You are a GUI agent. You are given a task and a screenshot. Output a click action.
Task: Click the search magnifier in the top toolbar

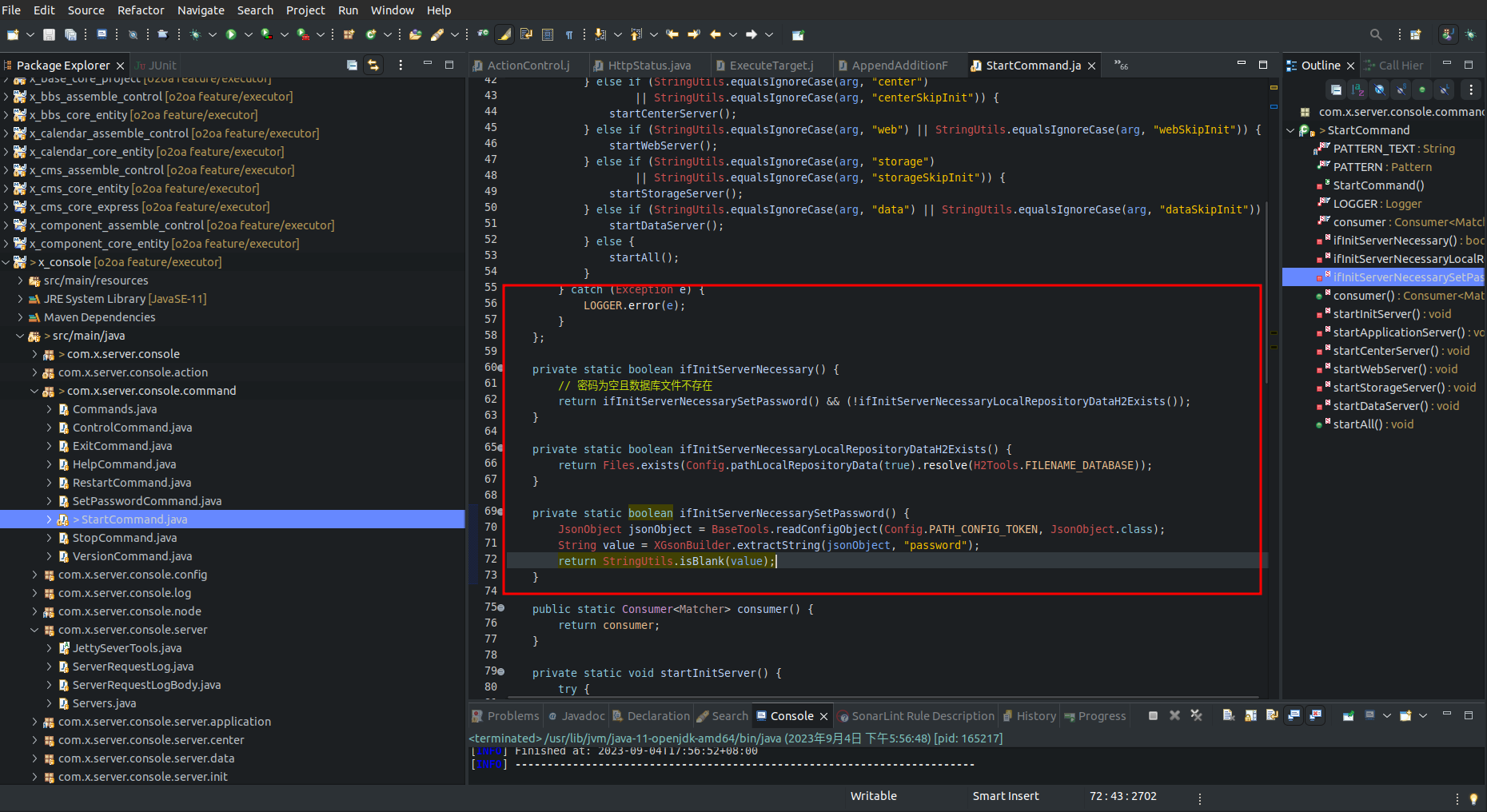[x=1376, y=34]
